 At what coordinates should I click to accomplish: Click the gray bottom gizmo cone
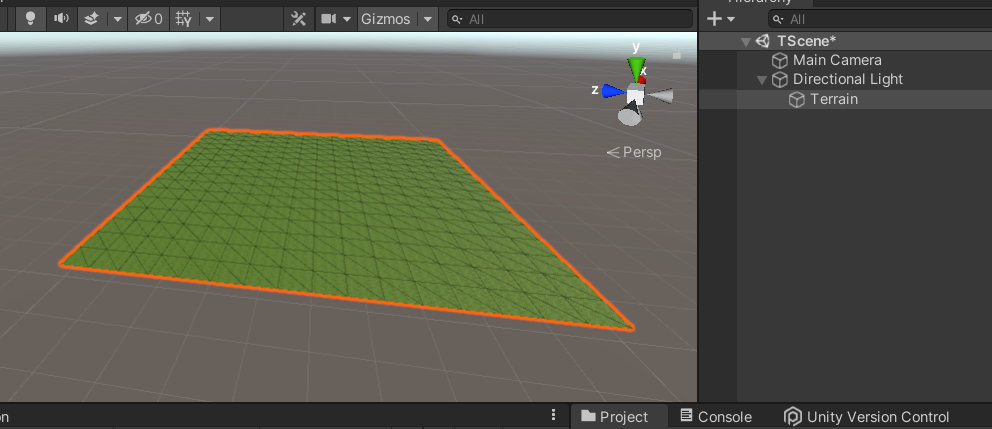click(x=629, y=115)
